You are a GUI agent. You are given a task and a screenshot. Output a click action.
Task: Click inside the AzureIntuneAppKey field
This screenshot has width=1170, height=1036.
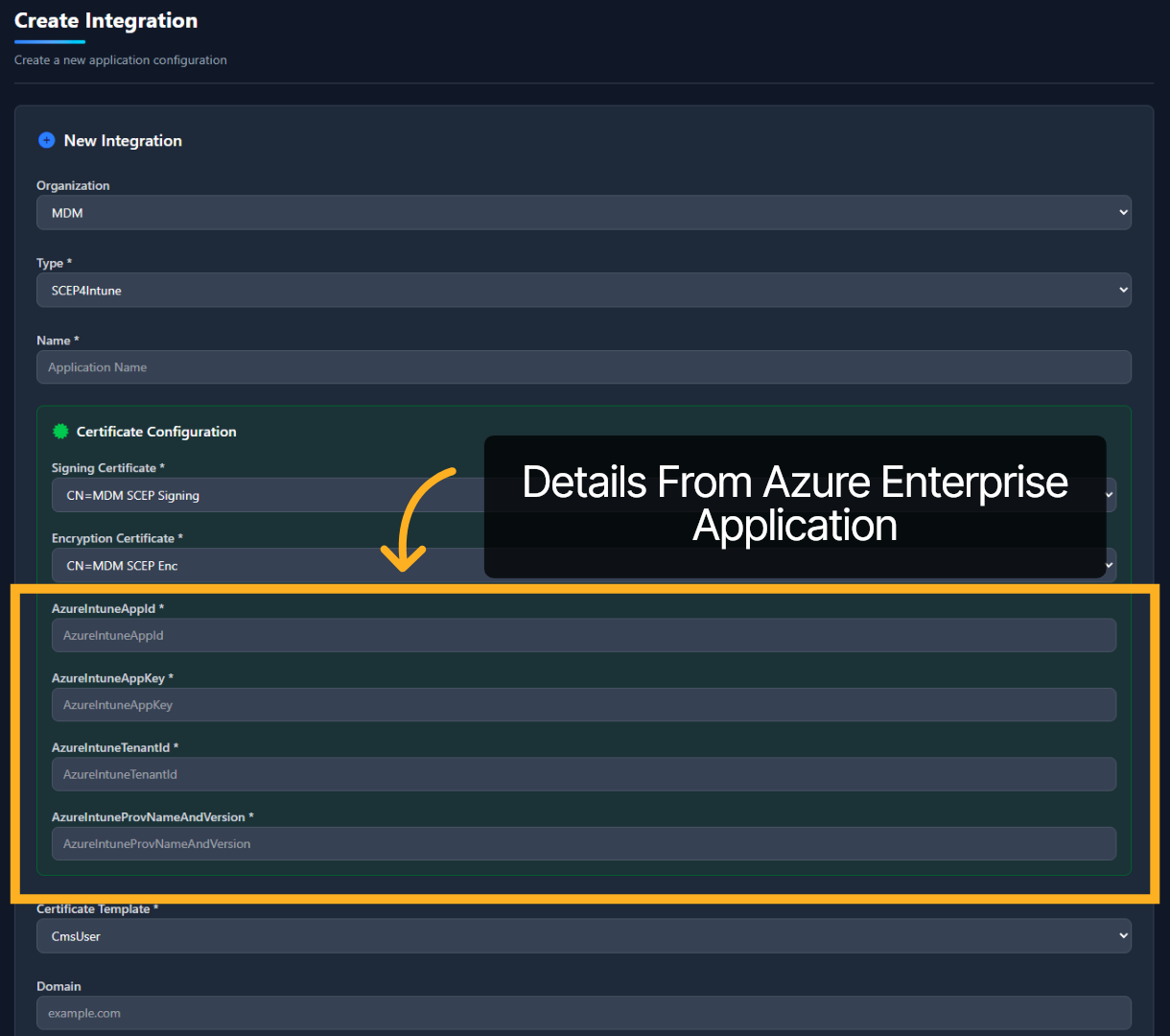[x=584, y=704]
